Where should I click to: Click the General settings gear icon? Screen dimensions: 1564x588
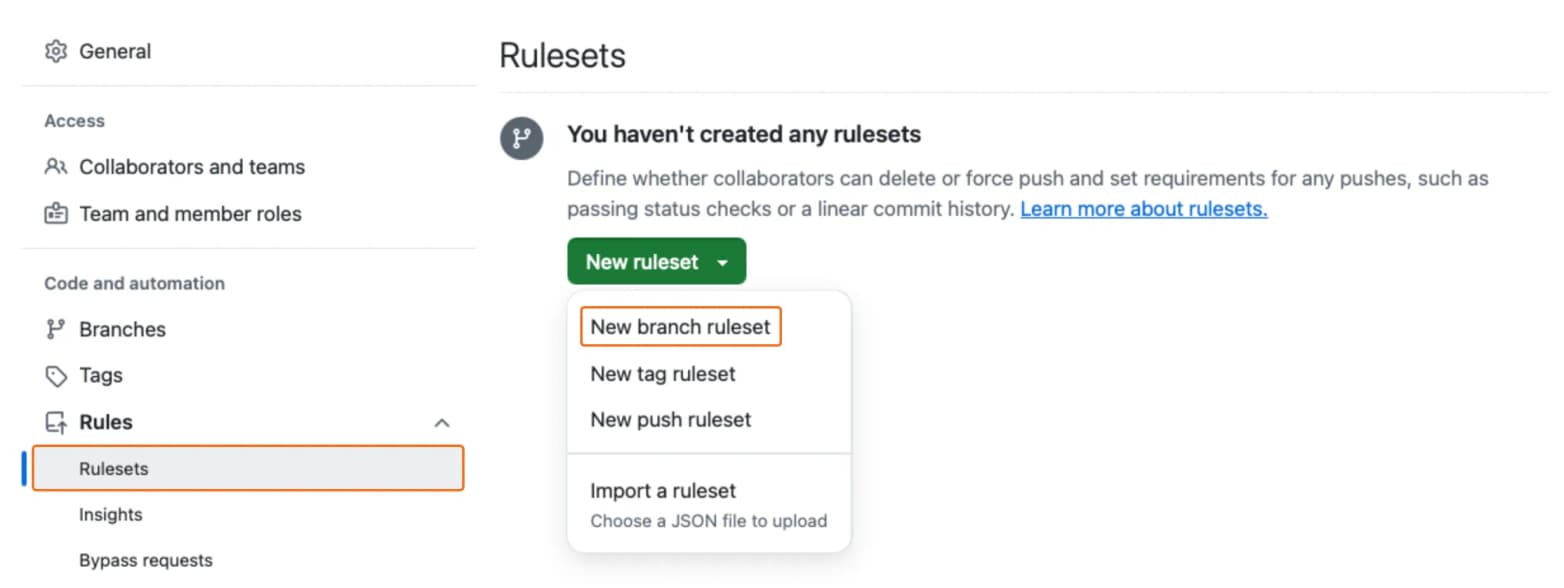pos(56,51)
